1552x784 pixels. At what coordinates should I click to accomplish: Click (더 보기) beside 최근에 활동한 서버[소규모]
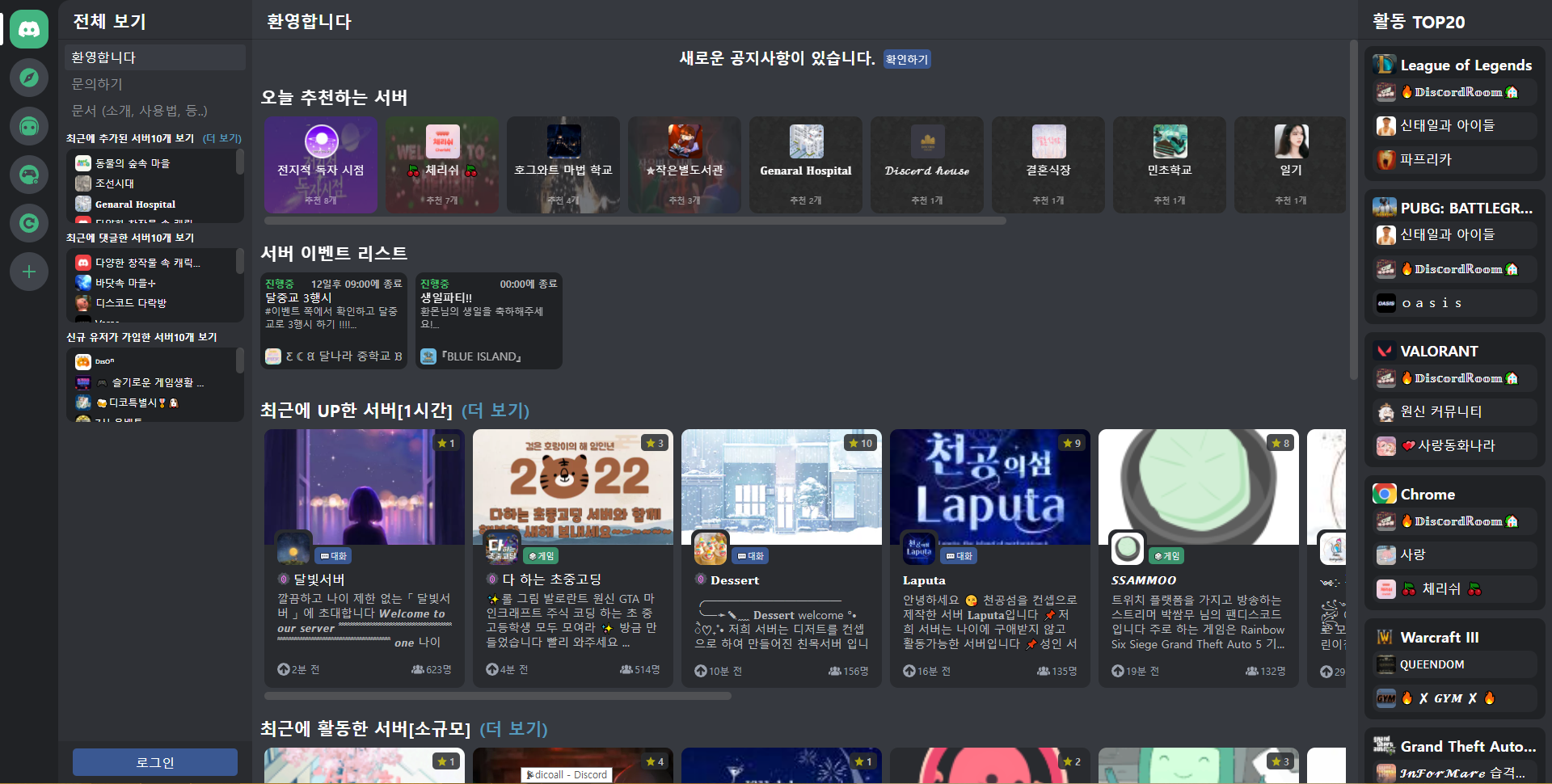point(513,729)
